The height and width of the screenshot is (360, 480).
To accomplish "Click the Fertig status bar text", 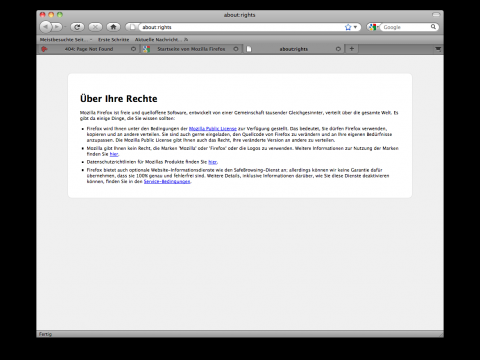I will [45, 334].
